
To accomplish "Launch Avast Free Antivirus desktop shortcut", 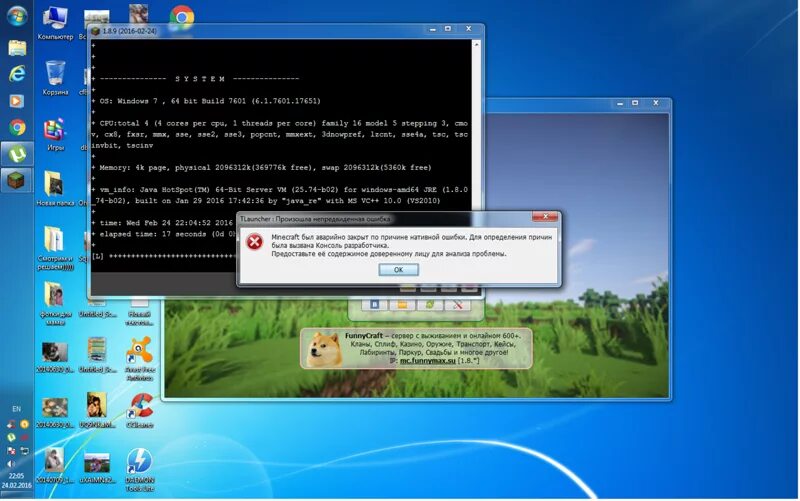I will click(140, 358).
